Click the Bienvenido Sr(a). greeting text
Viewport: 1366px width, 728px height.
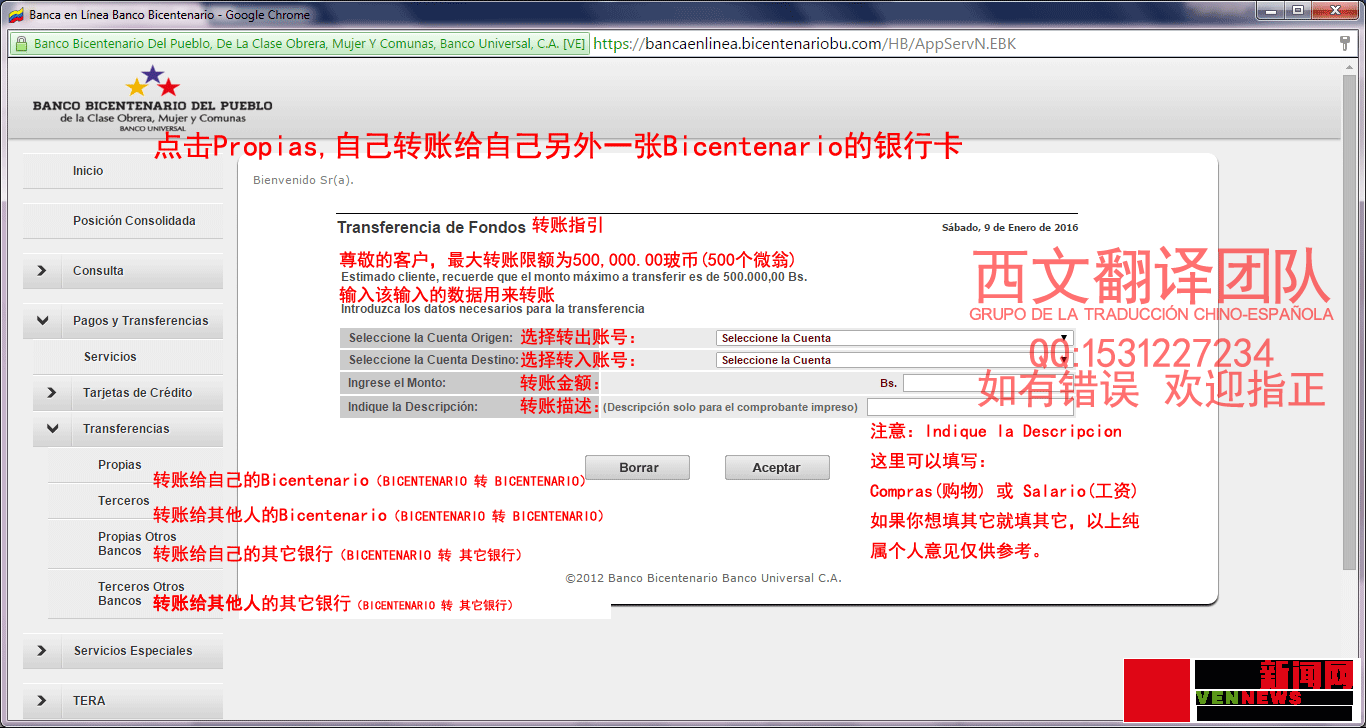pos(303,181)
